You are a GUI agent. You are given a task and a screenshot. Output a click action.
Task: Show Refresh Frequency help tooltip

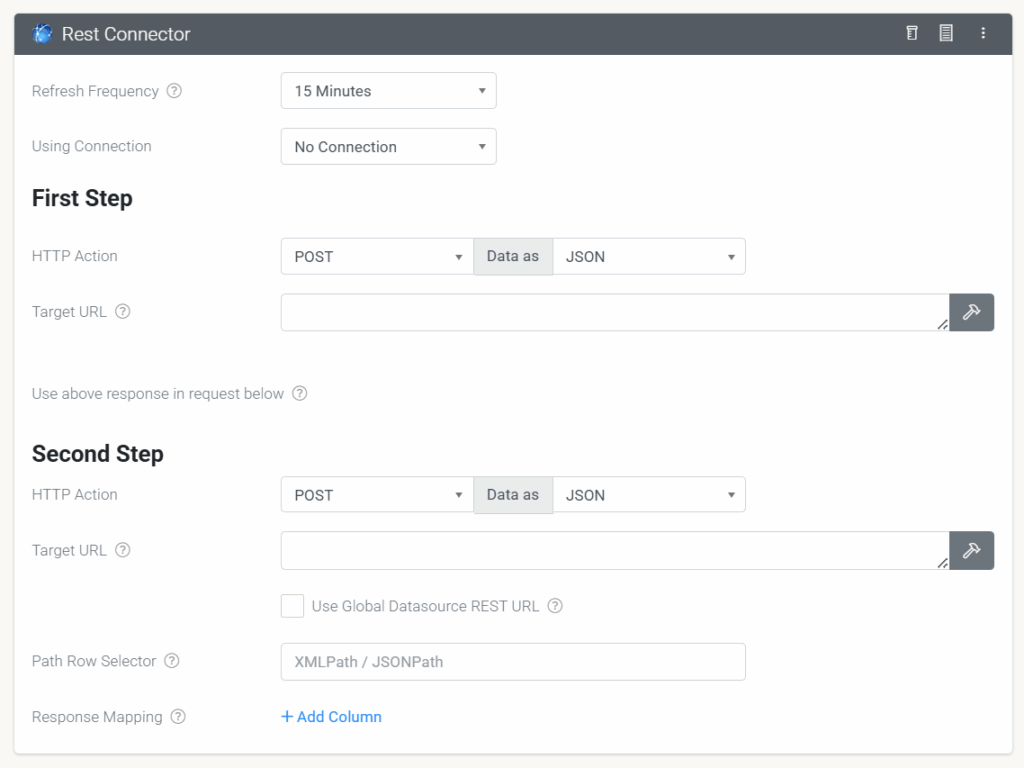(x=174, y=91)
